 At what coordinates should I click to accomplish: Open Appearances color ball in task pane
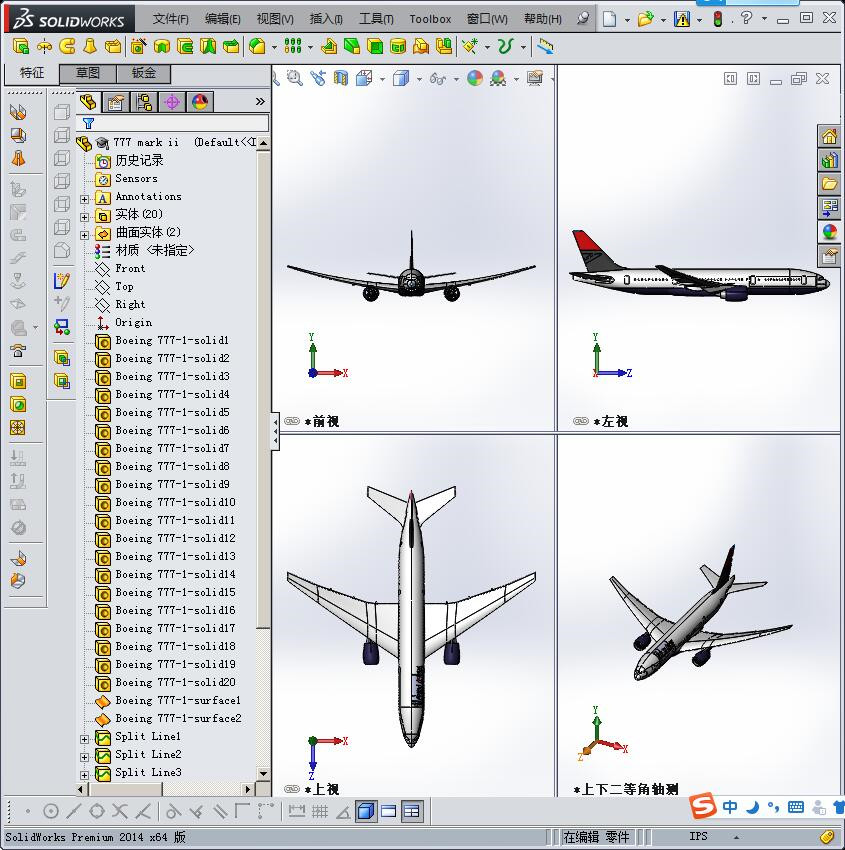(829, 232)
